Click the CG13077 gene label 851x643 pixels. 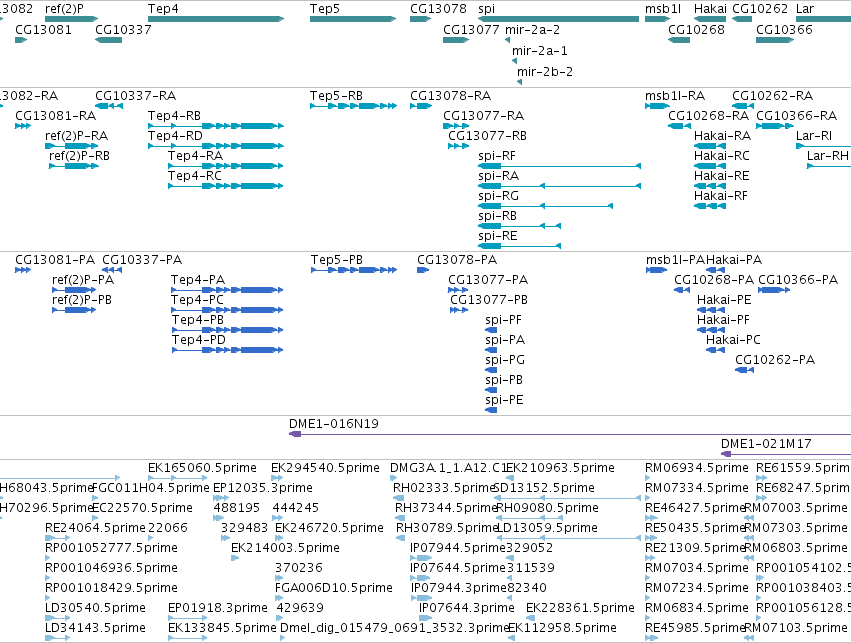click(471, 29)
